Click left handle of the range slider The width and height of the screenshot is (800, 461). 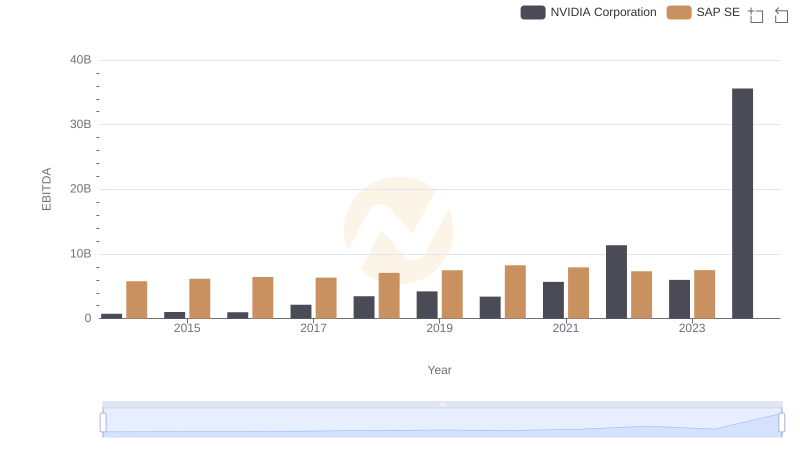pos(103,423)
